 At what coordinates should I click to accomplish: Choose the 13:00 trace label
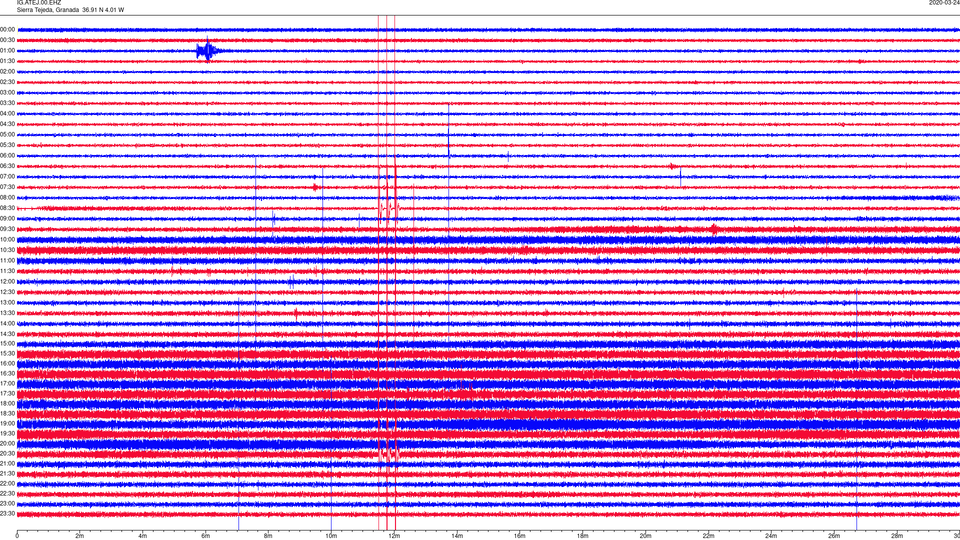tap(8, 302)
